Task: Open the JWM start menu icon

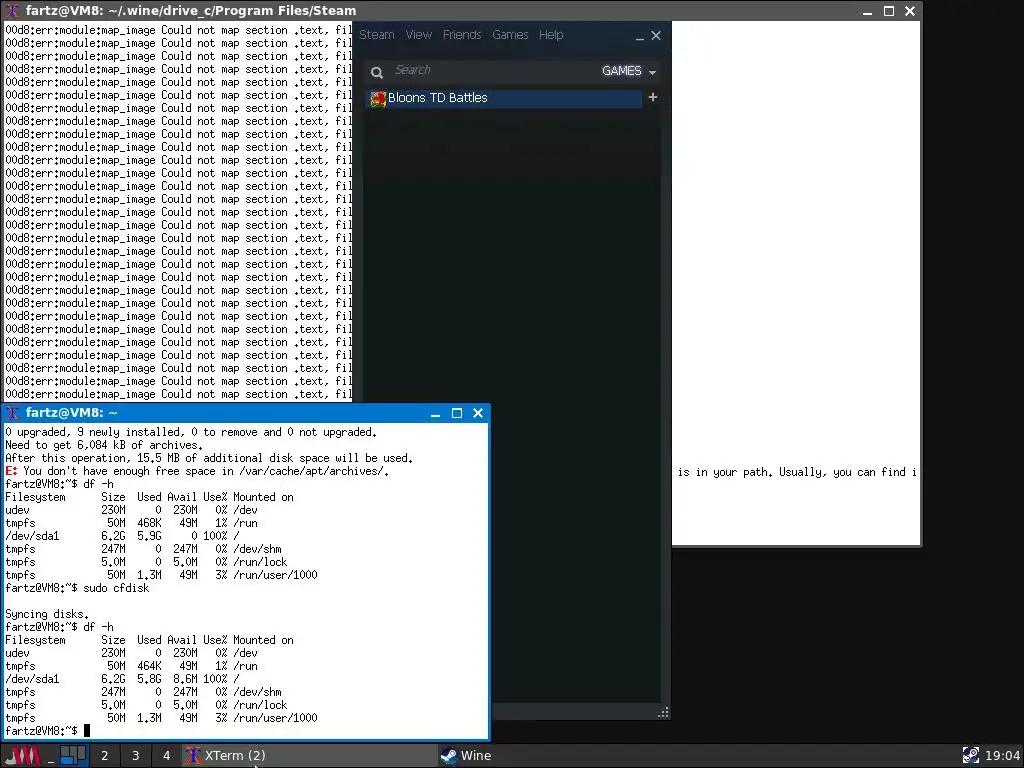Action: click(x=24, y=756)
